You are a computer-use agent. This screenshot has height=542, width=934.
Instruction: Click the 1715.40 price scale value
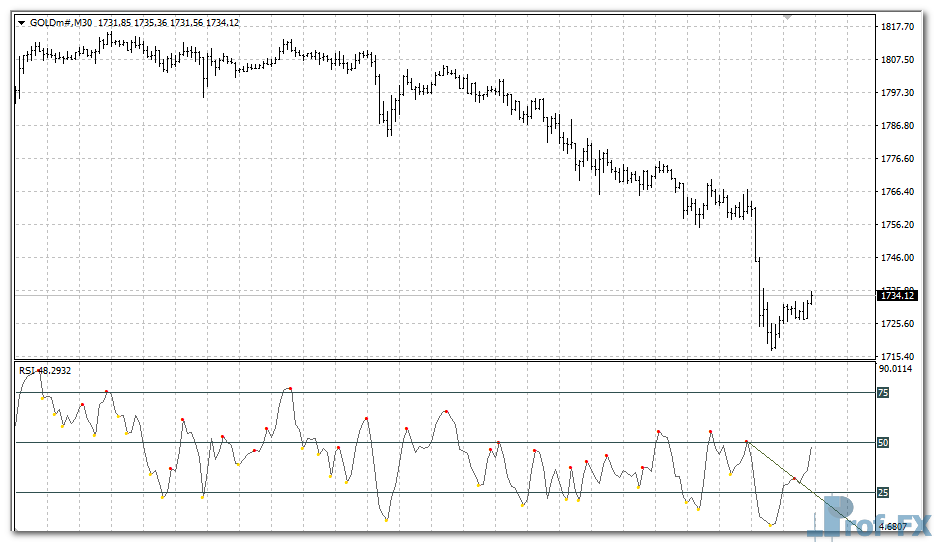tap(896, 356)
